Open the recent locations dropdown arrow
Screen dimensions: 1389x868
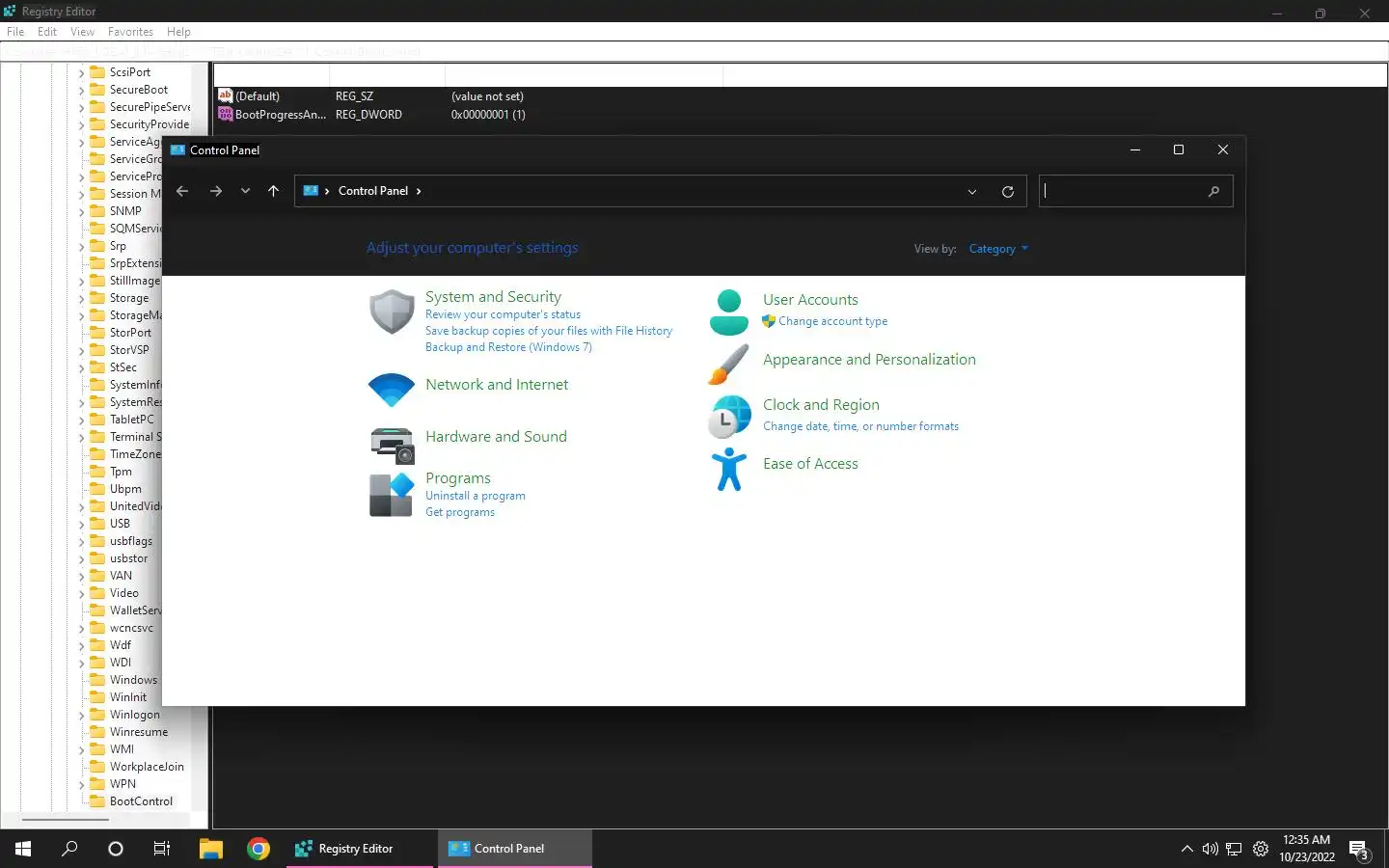[245, 191]
